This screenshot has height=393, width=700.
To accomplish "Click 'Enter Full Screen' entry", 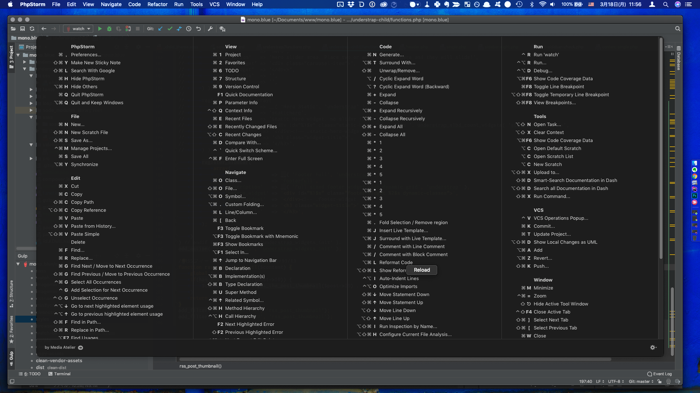I will point(244,159).
